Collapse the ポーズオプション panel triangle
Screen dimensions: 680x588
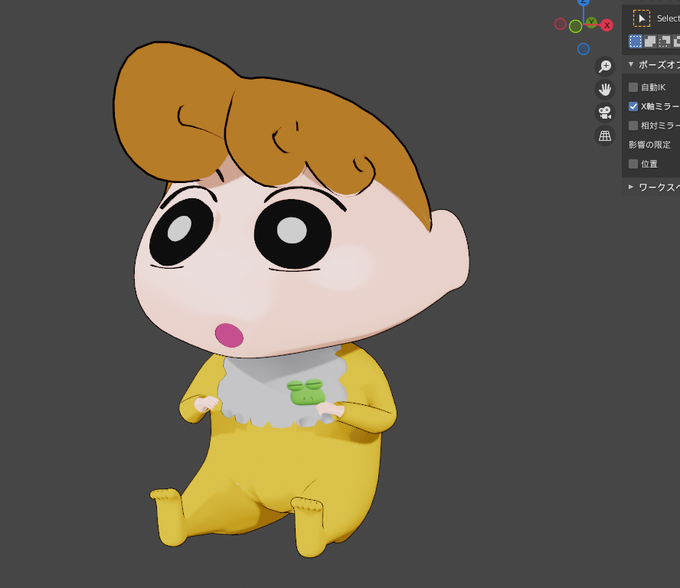631,64
